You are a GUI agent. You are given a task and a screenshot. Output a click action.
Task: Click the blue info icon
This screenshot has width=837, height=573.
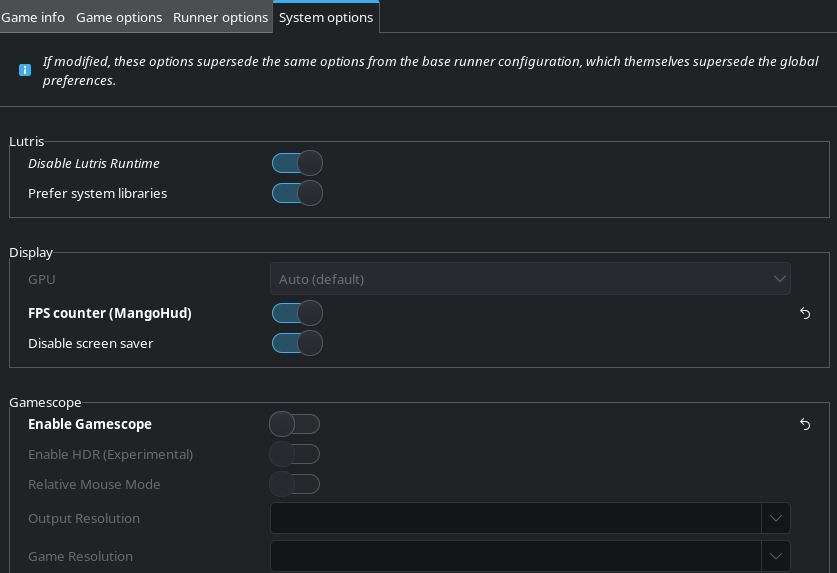(25, 70)
